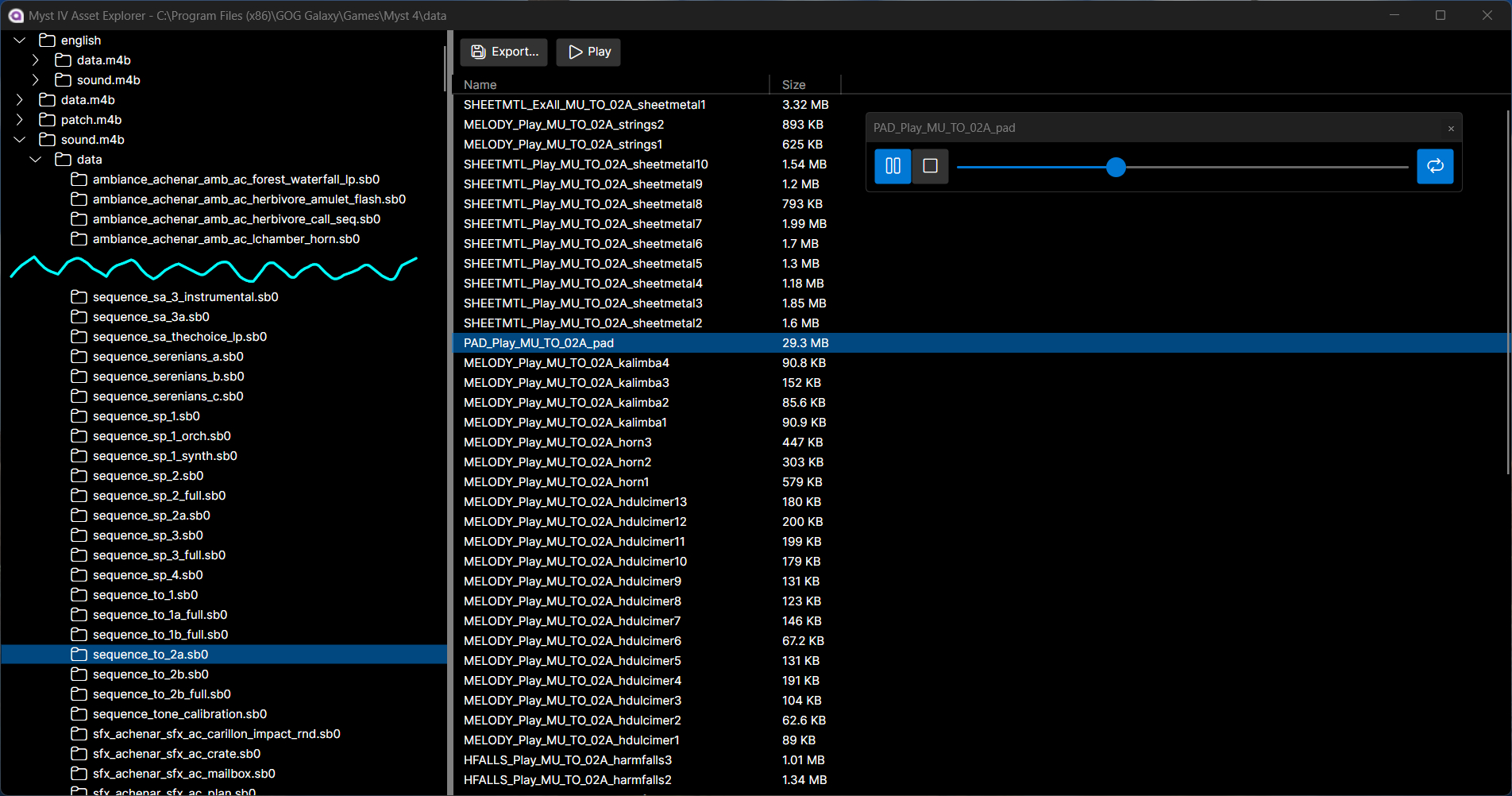This screenshot has width=1512, height=796.
Task: Click the tree panel vertical scrollbar
Action: point(445,69)
